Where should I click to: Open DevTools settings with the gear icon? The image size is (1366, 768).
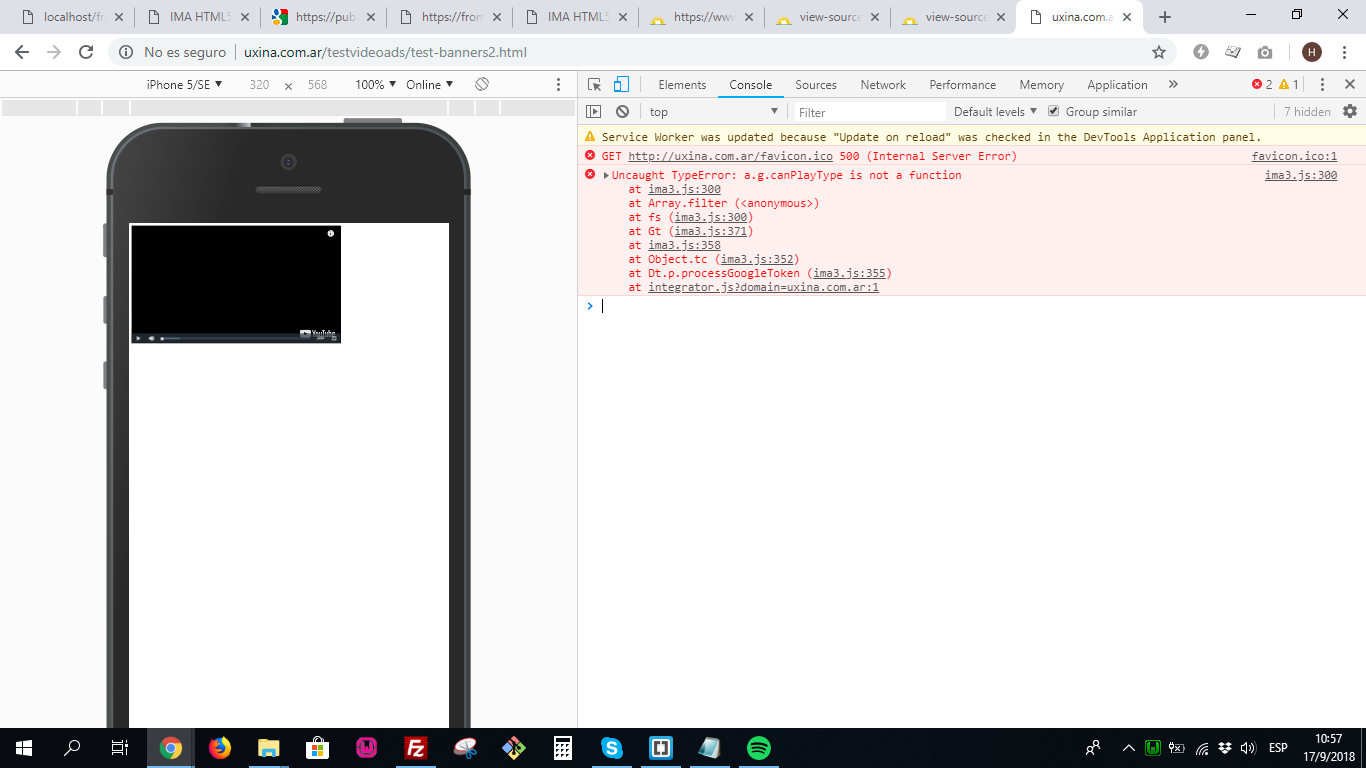point(1350,111)
